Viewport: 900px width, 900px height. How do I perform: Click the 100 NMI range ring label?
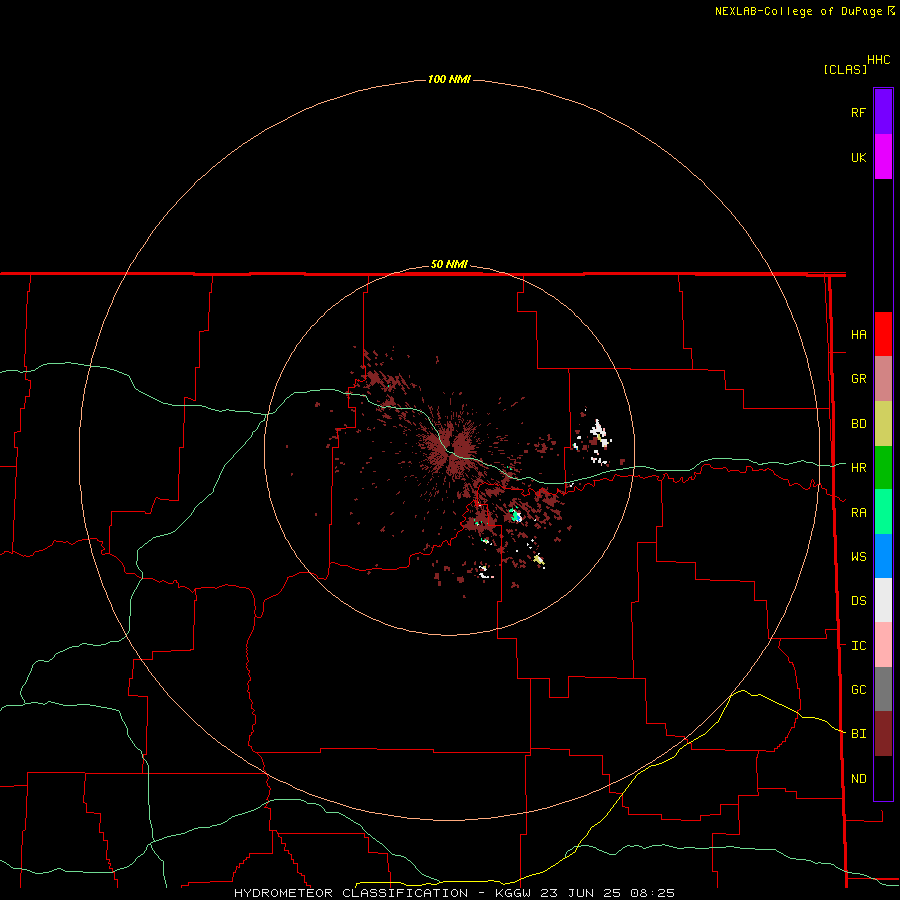[x=449, y=79]
